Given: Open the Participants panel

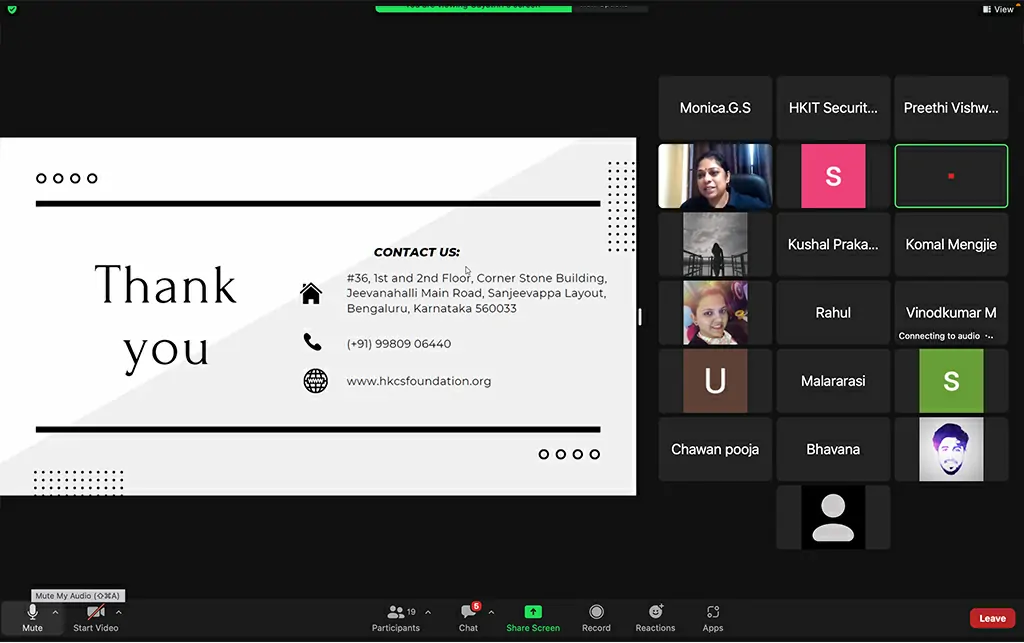Looking at the screenshot, I should tap(395, 618).
